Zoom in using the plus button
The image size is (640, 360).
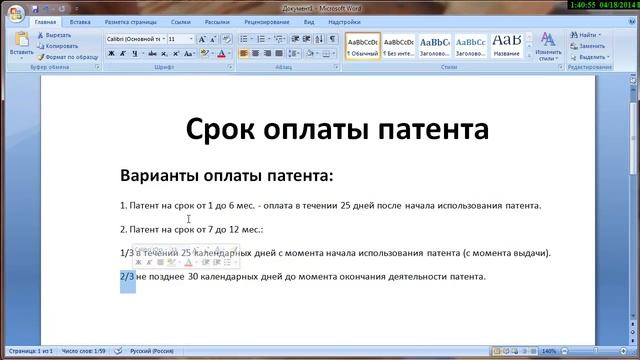click(623, 351)
